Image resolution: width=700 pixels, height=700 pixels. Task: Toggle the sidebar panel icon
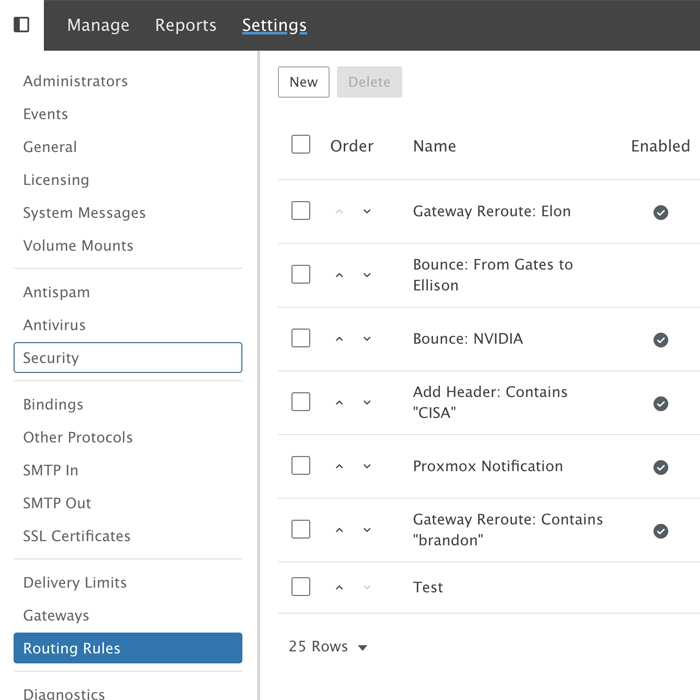pos(21,25)
